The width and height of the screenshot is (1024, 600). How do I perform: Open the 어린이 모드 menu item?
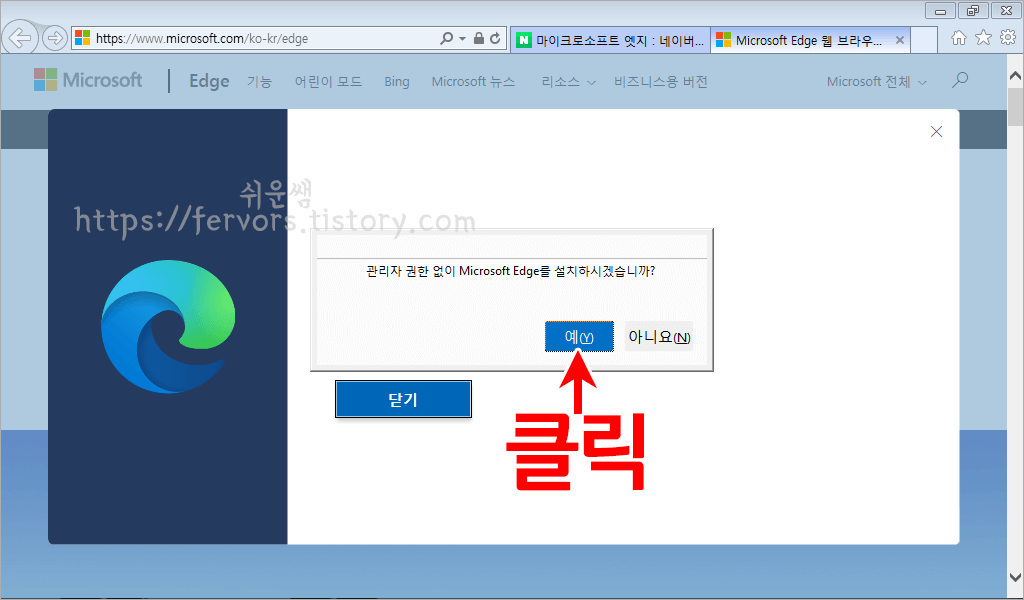328,82
